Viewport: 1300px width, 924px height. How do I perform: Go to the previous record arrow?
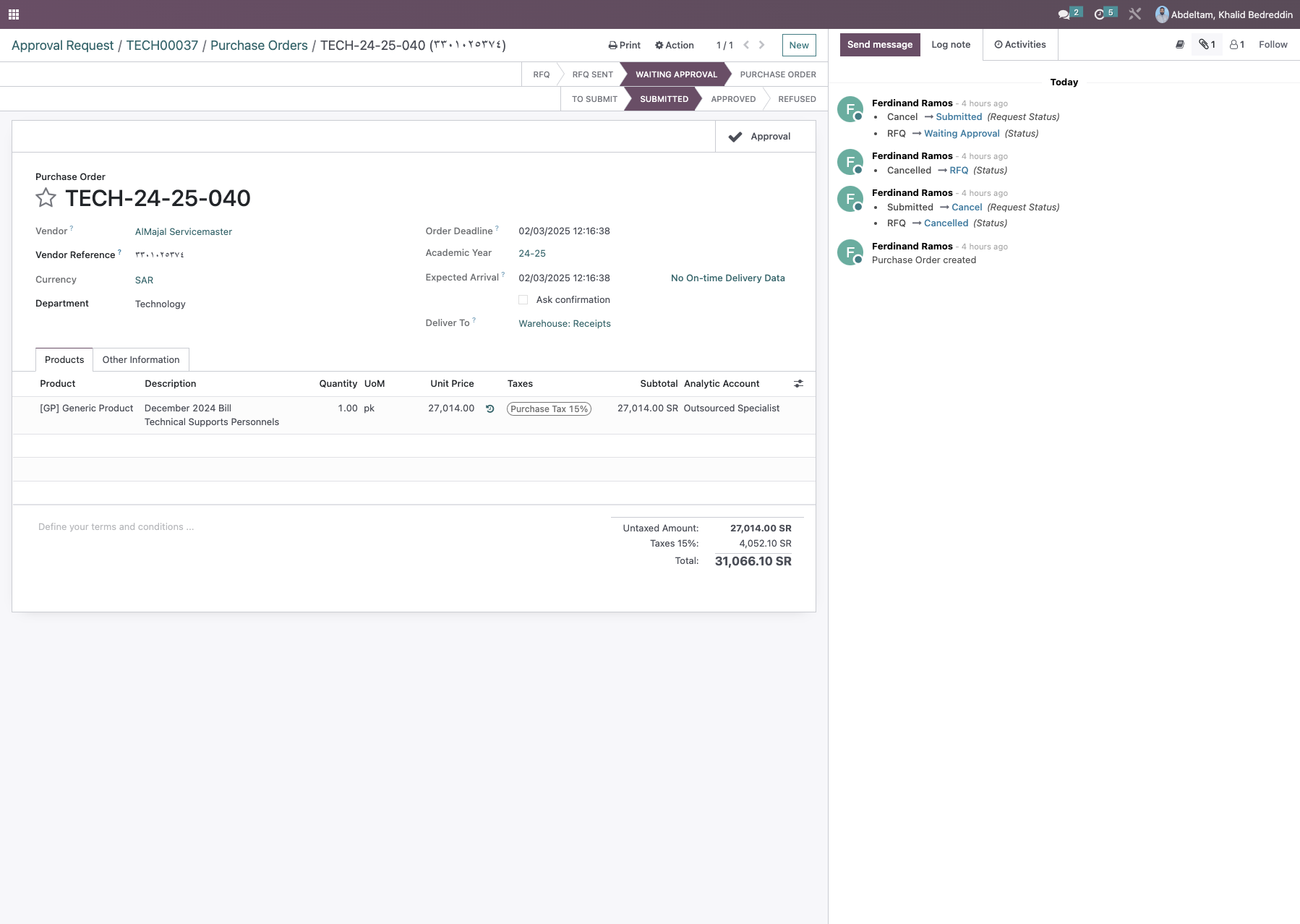point(746,45)
